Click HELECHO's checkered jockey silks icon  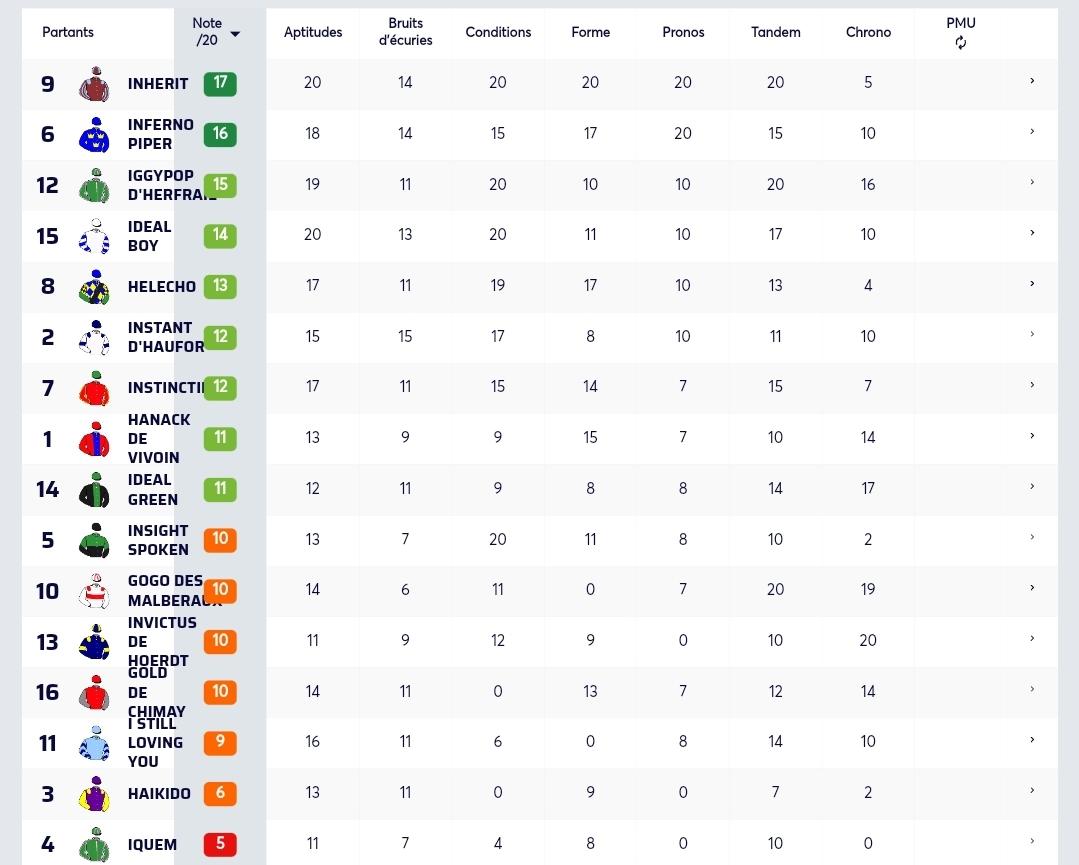pos(95,287)
